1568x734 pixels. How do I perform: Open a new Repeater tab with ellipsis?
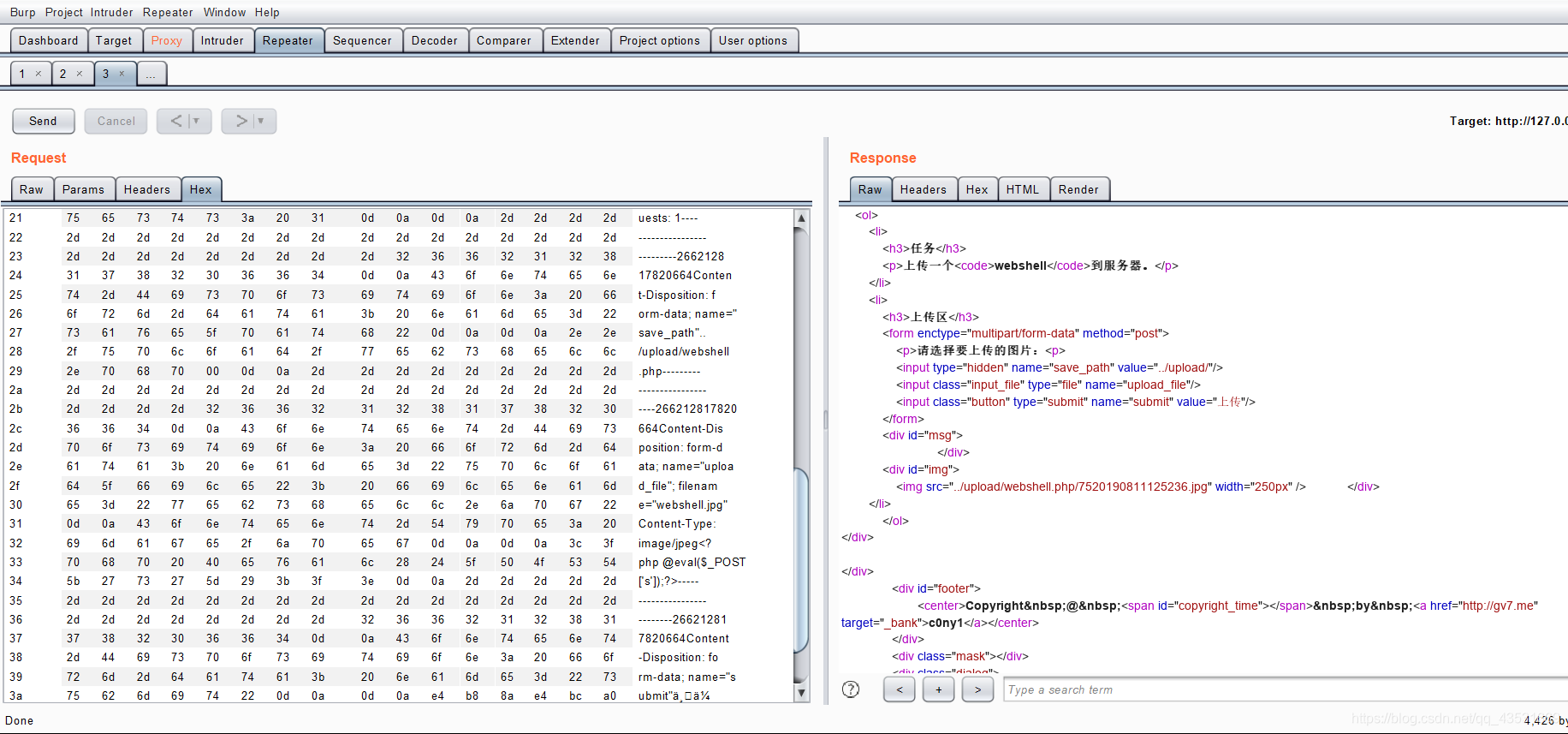151,74
